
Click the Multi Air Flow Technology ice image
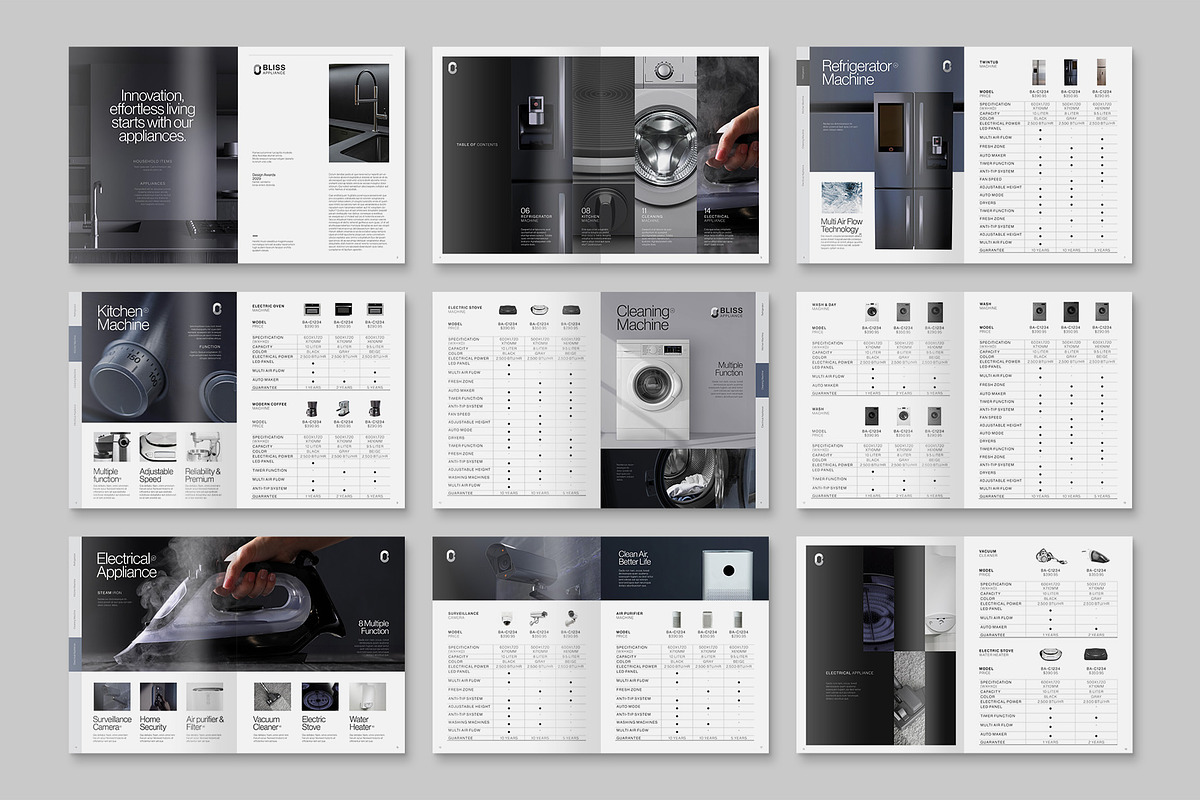click(x=840, y=197)
